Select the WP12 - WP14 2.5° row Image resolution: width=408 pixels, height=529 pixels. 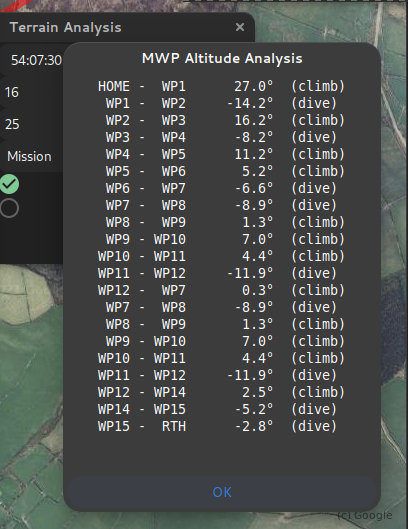(221, 392)
